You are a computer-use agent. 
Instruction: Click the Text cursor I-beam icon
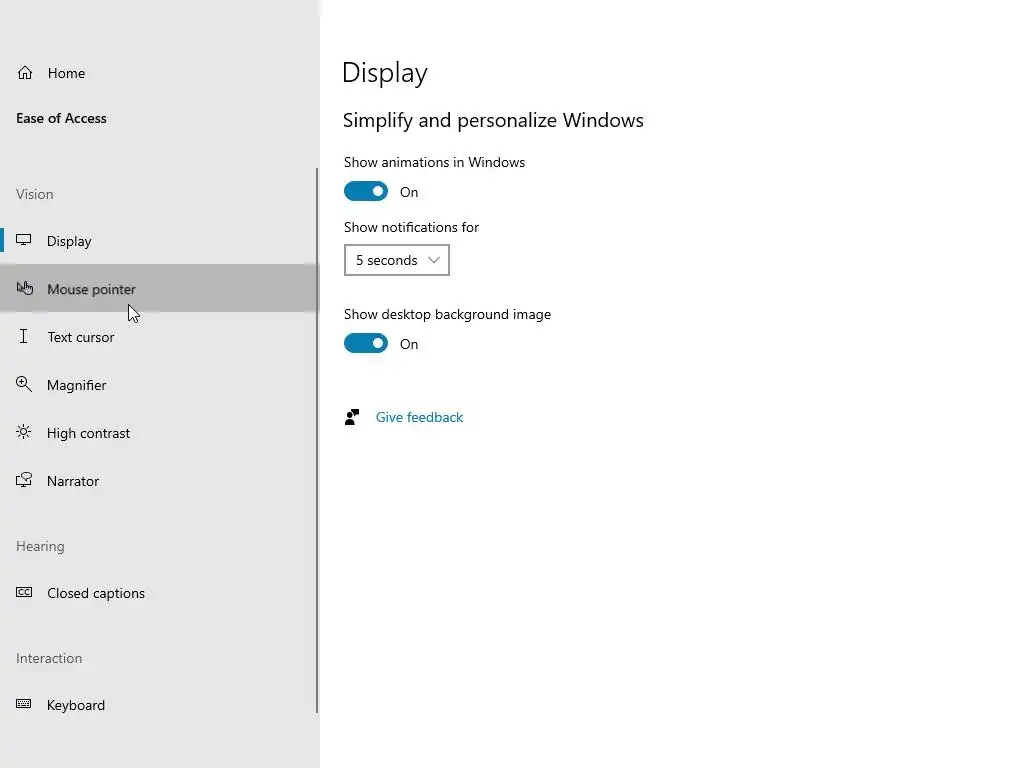click(x=24, y=336)
